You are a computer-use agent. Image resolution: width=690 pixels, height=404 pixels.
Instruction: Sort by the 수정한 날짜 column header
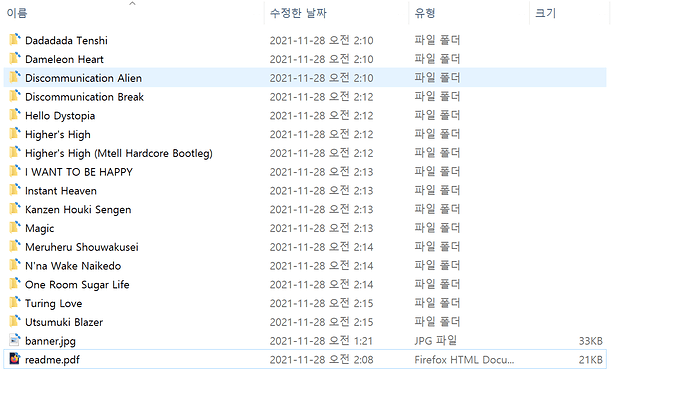click(298, 13)
